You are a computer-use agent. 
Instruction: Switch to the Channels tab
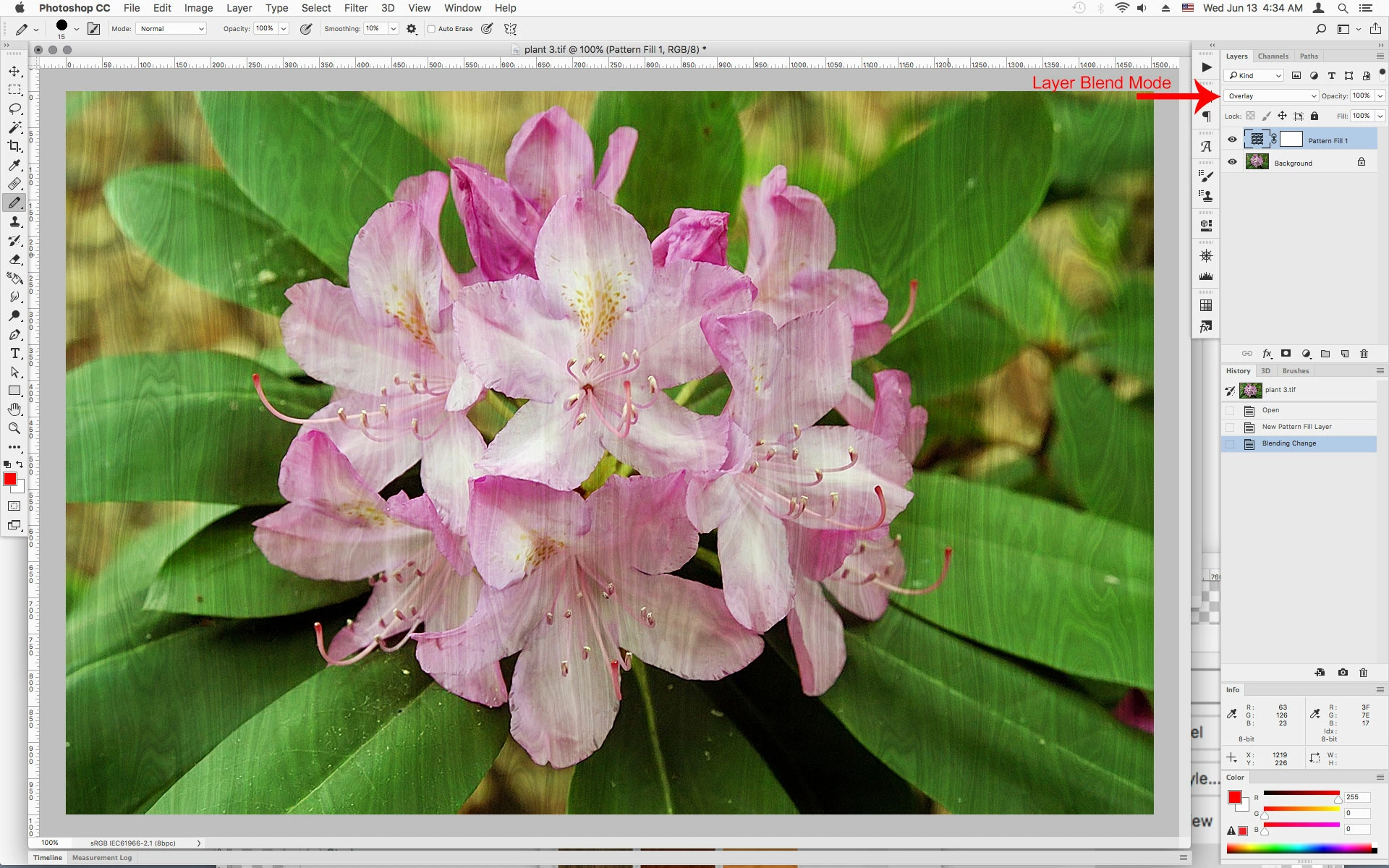pyautogui.click(x=1273, y=56)
